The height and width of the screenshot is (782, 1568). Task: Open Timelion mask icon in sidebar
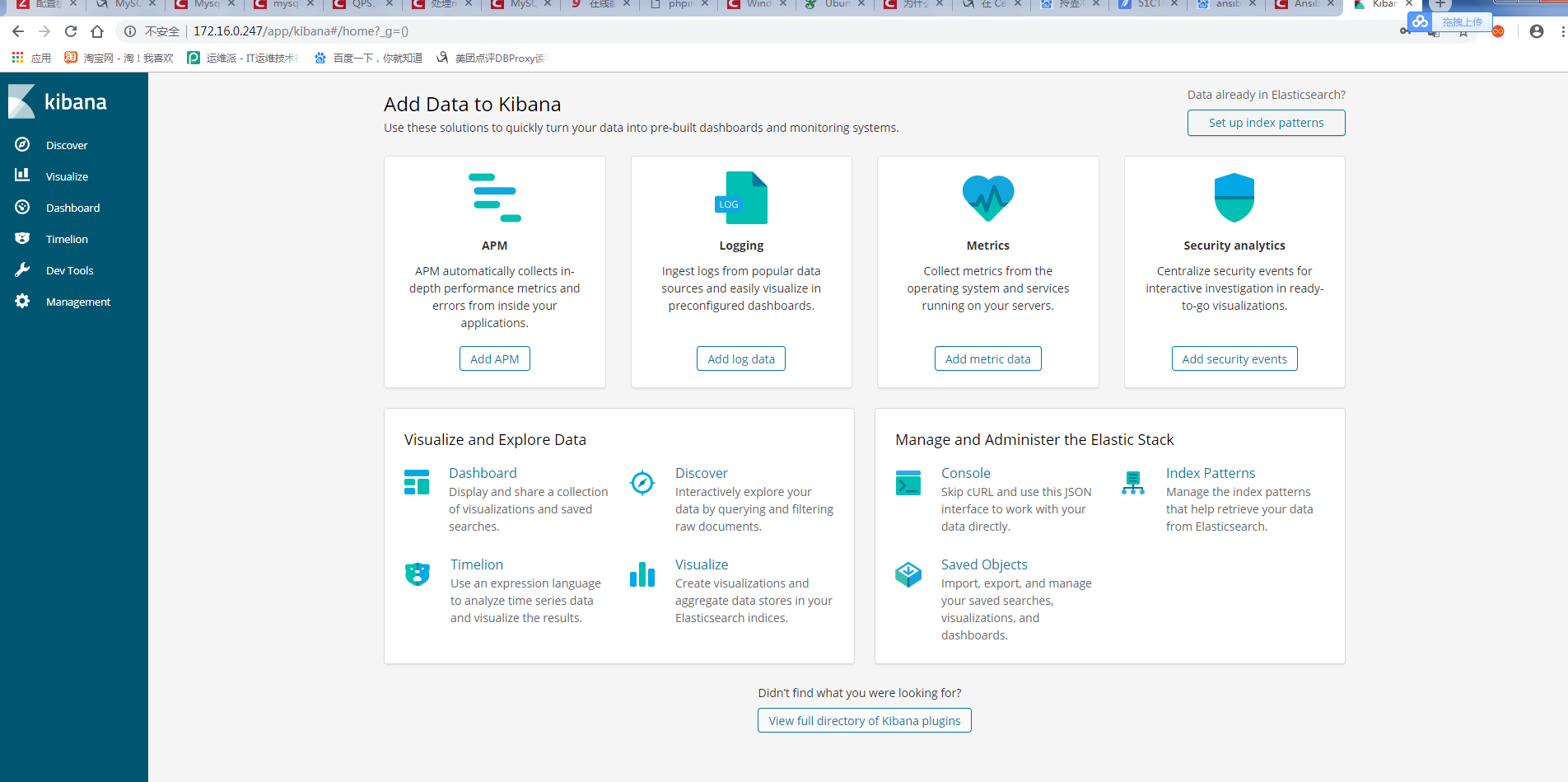coord(22,238)
